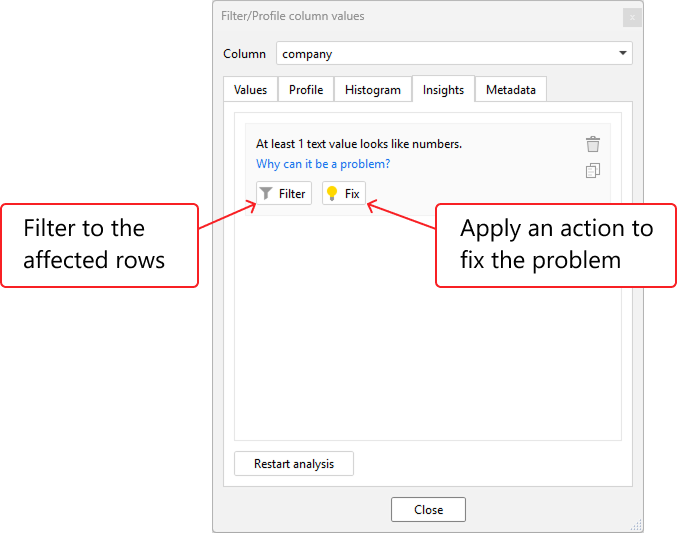Switch to the Values tab
677x533 pixels.
(x=250, y=90)
